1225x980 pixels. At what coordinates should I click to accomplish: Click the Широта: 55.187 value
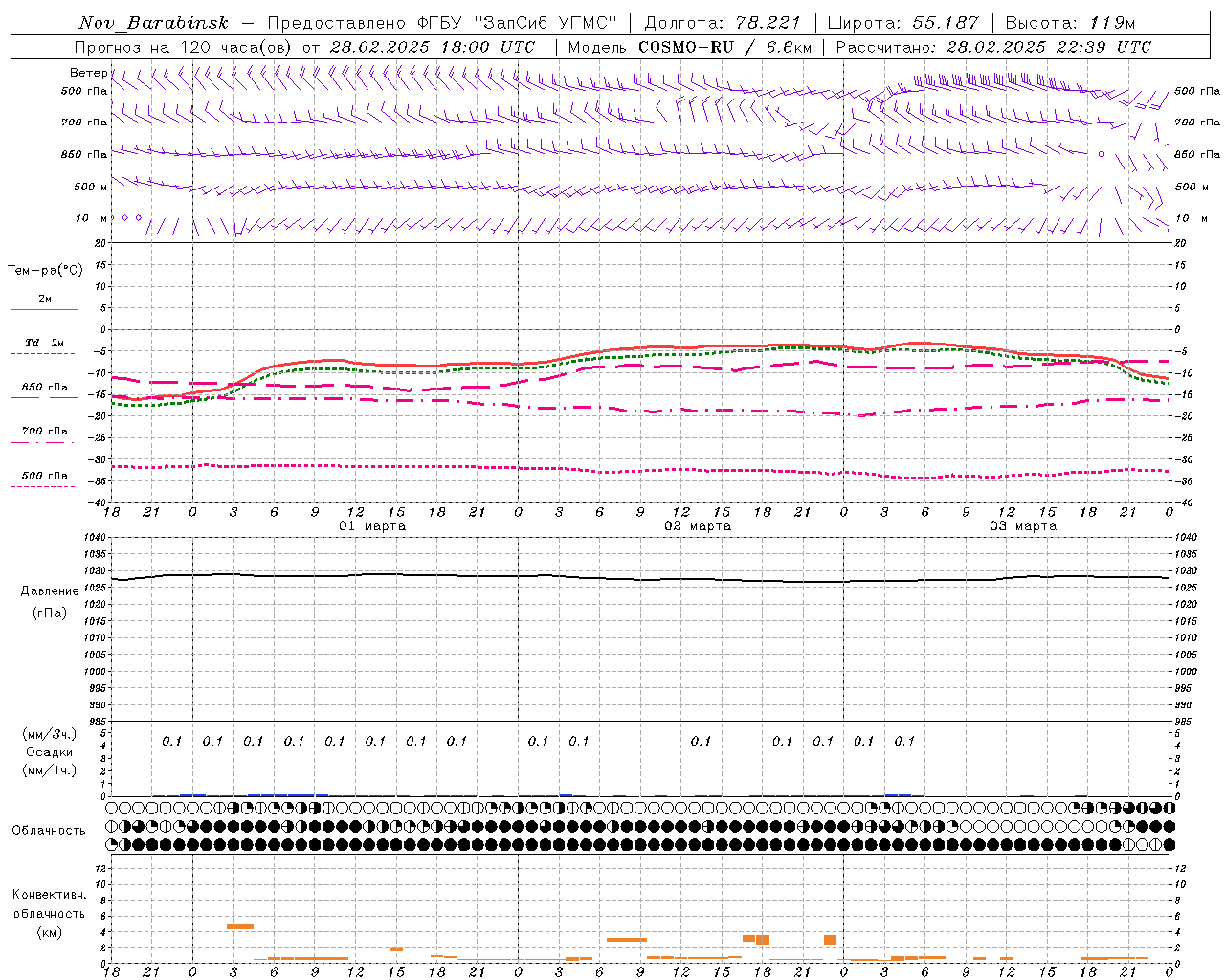(903, 23)
